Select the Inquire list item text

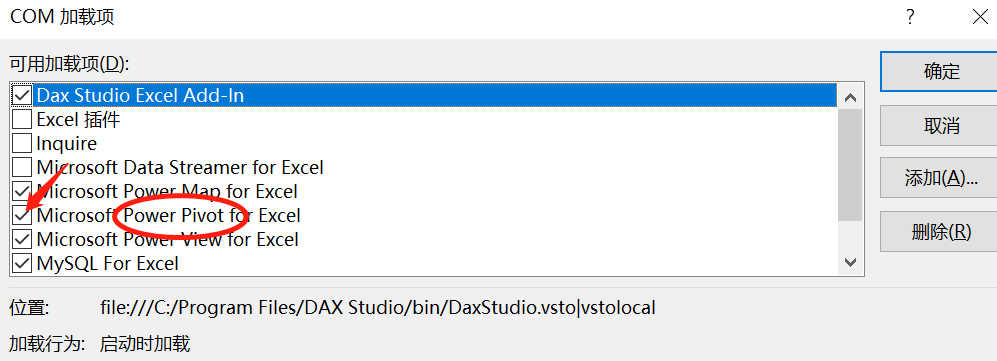click(67, 144)
